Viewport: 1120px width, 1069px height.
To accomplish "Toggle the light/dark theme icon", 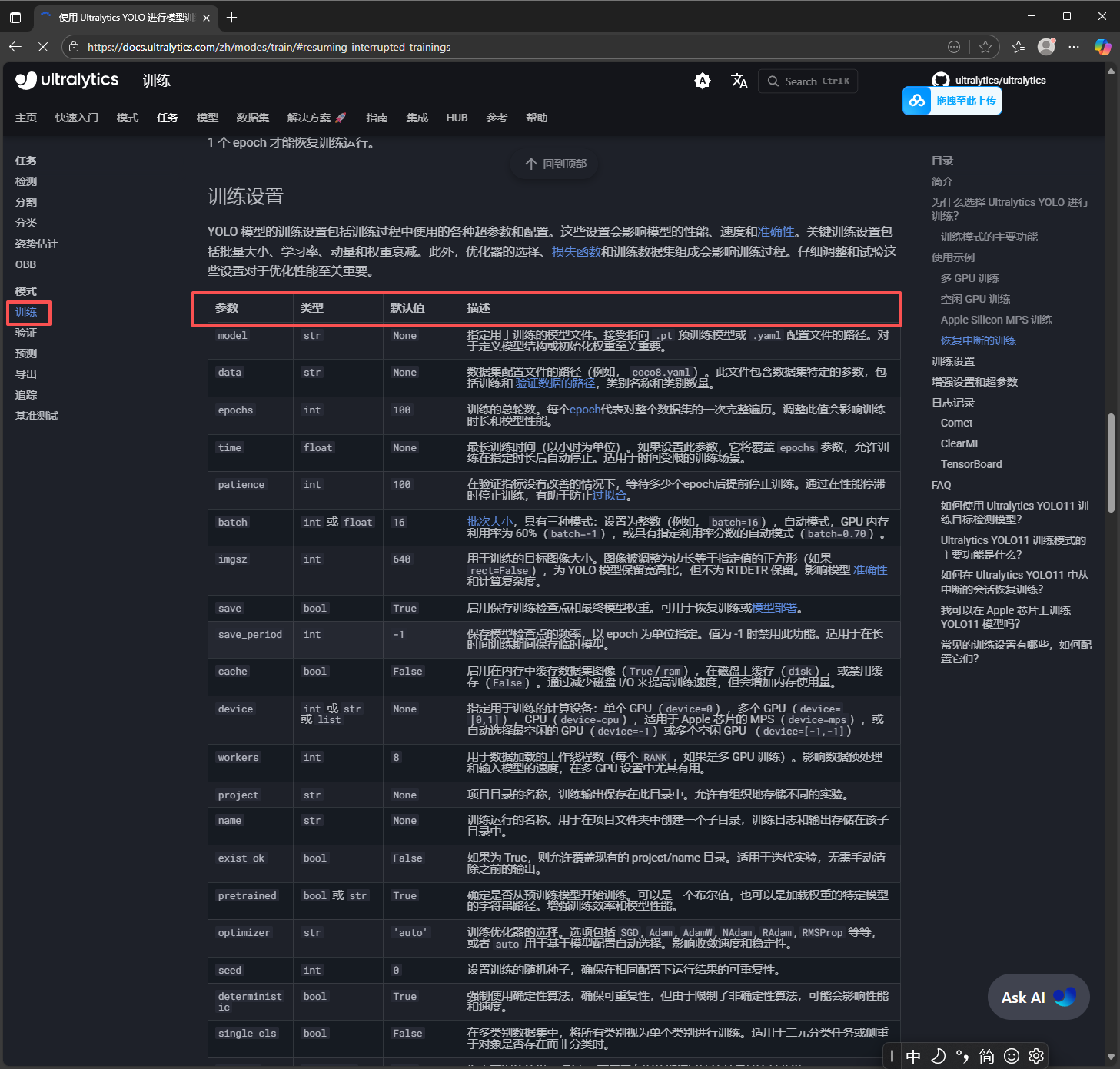I will tap(703, 81).
